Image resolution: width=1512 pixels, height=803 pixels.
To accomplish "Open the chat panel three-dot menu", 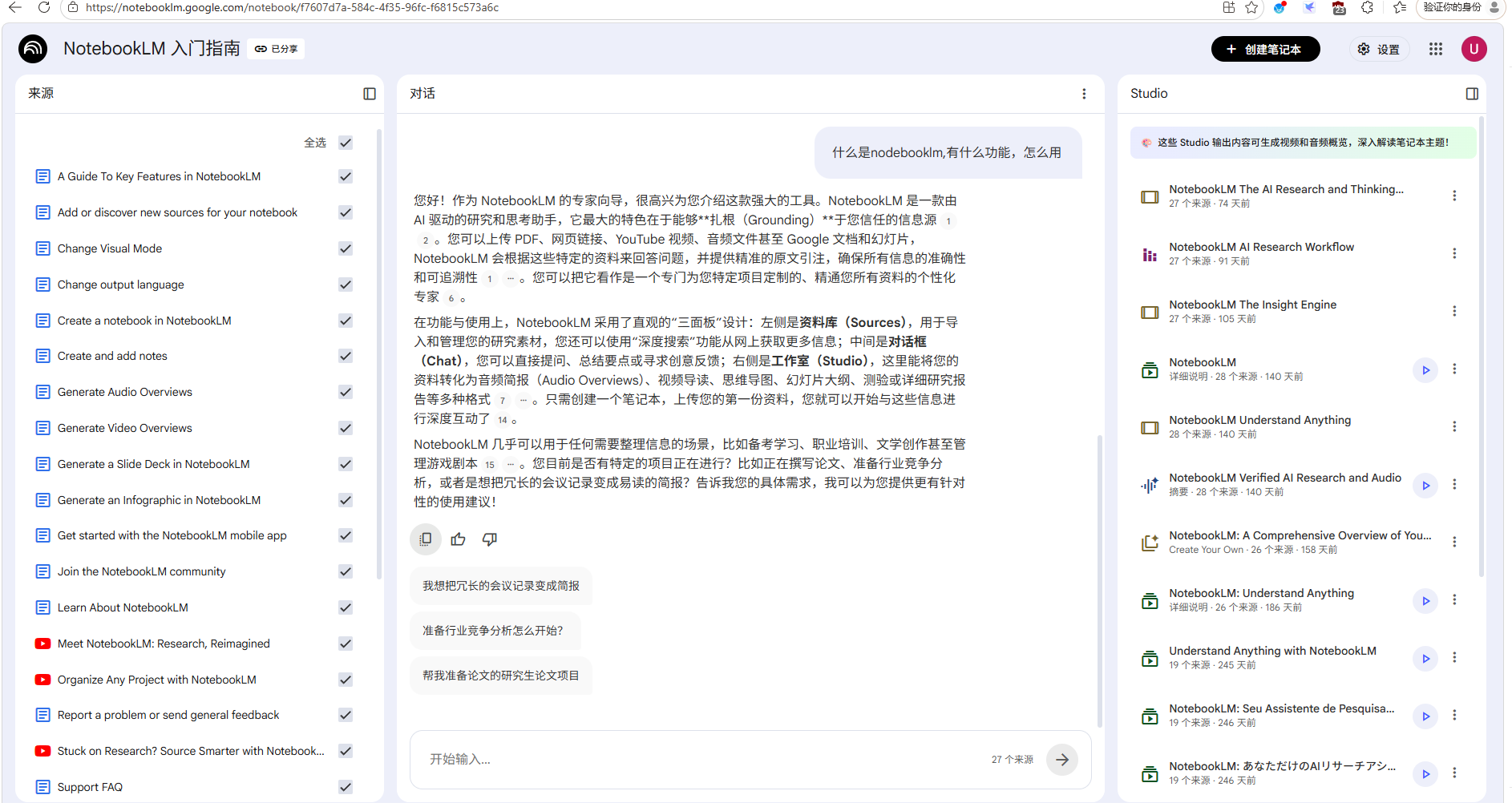I will click(1084, 94).
